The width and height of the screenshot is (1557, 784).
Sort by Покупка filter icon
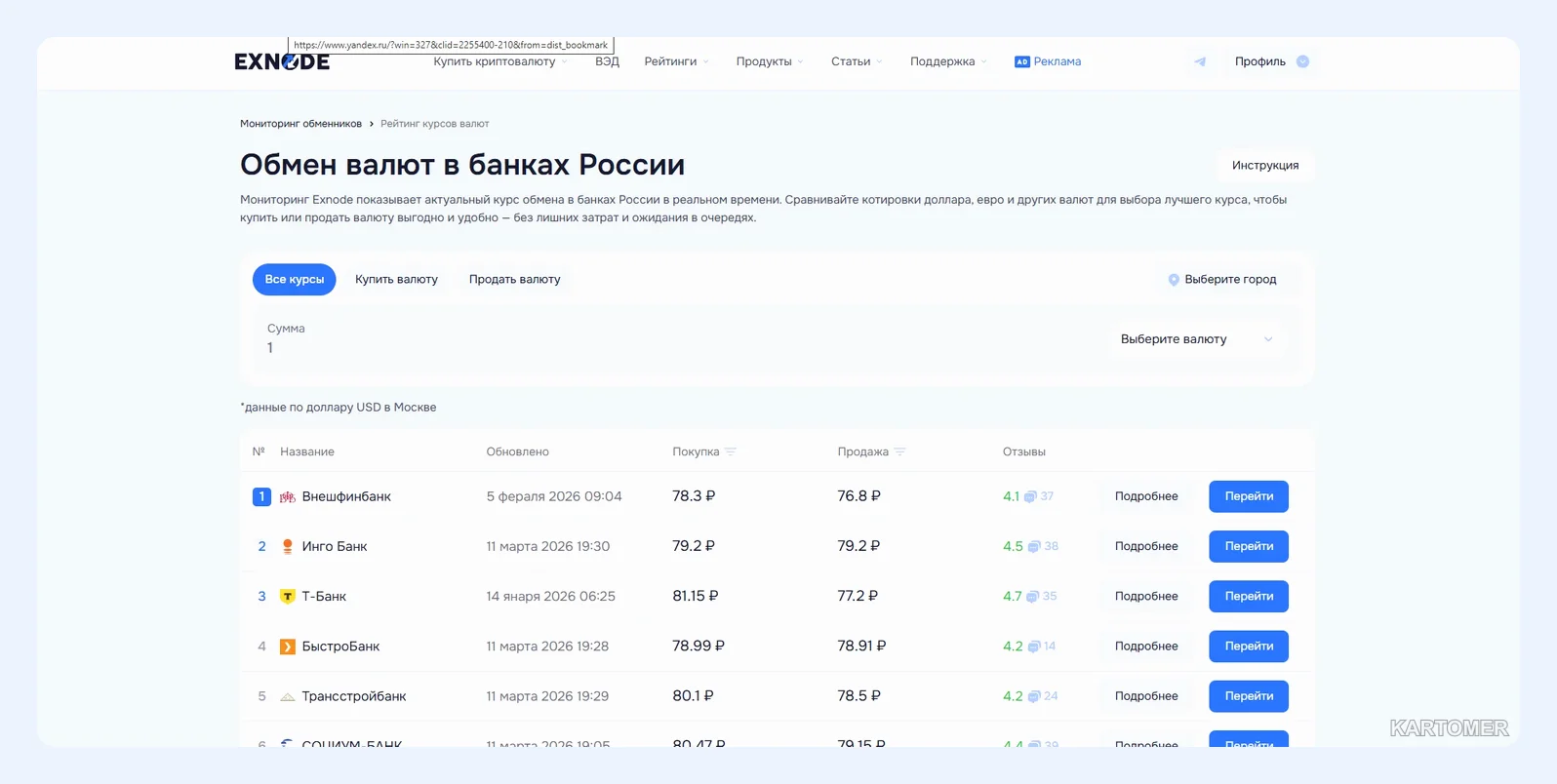pyautogui.click(x=731, y=451)
